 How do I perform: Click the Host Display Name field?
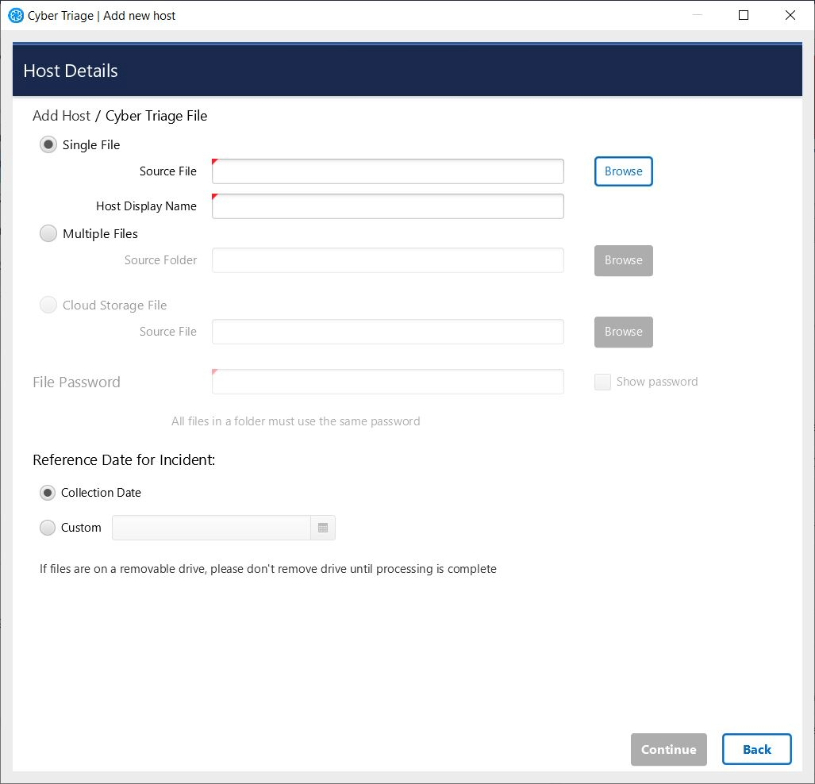click(388, 206)
